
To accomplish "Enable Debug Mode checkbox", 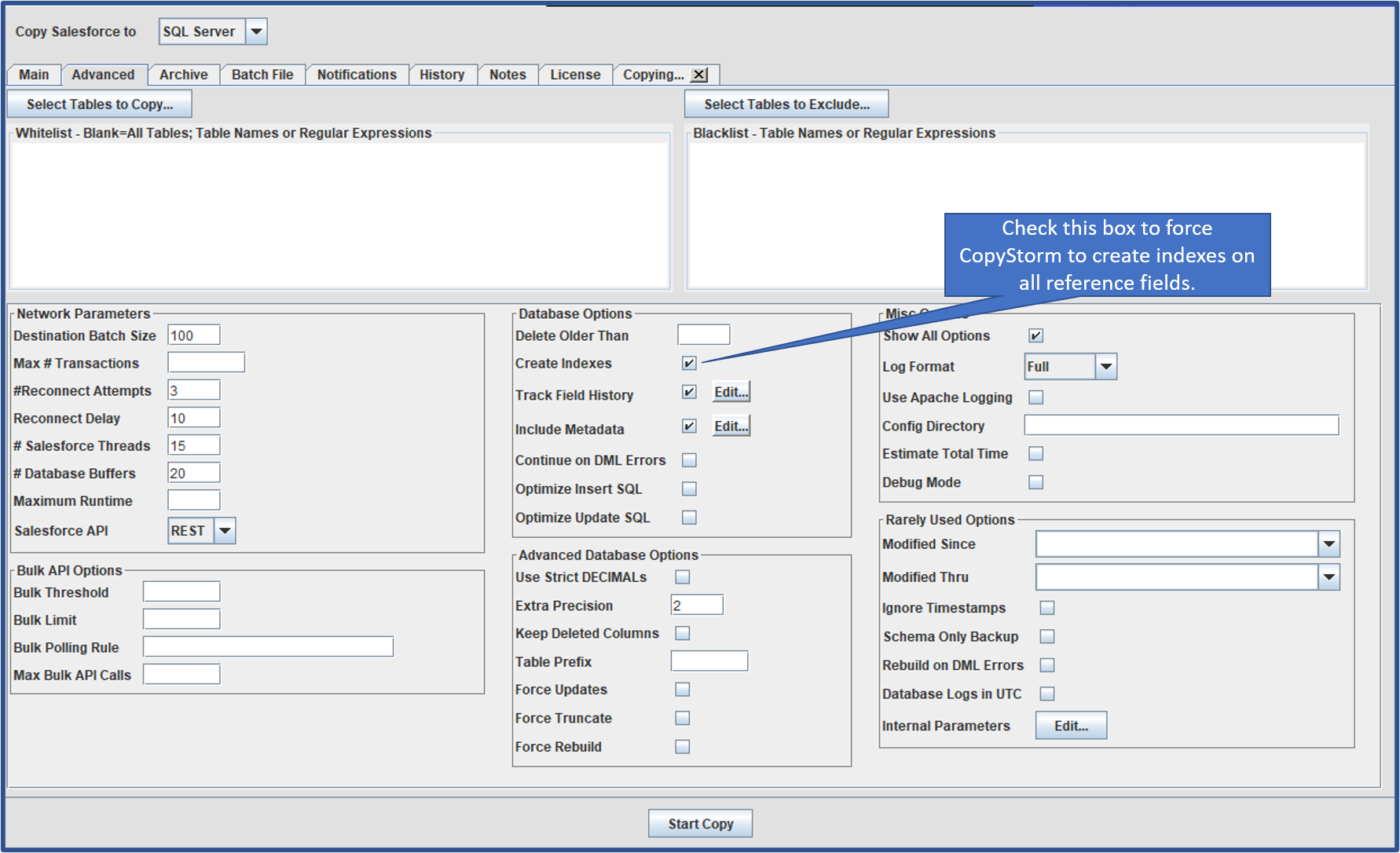I will [x=1036, y=482].
